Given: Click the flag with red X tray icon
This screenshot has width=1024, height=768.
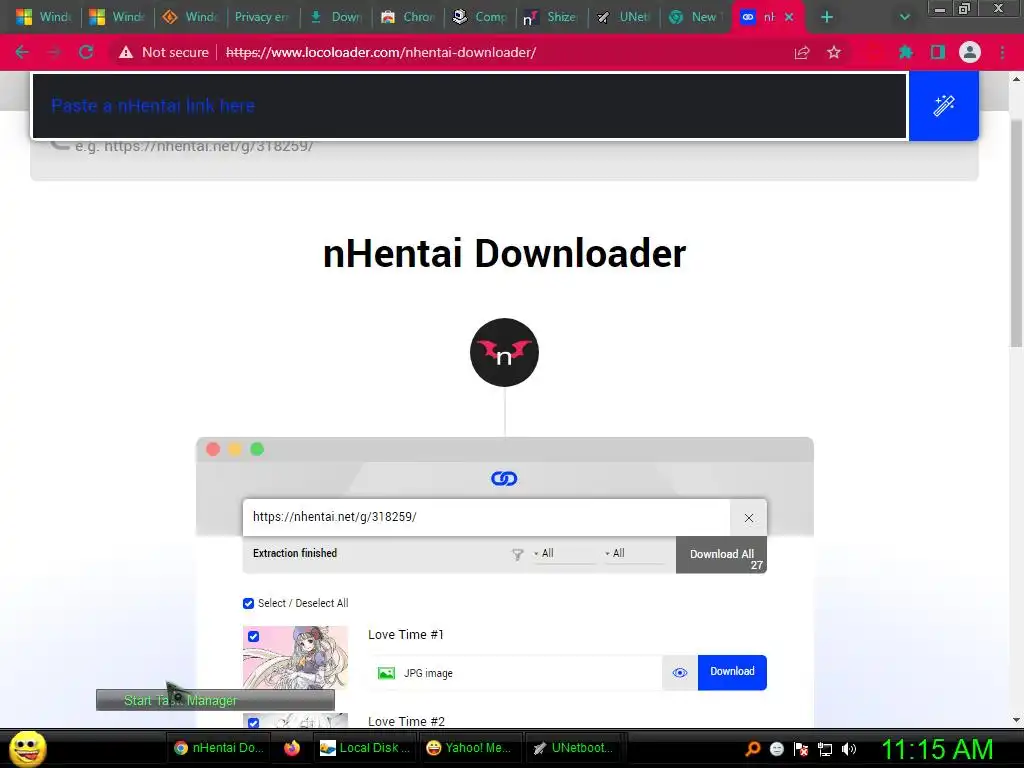Looking at the screenshot, I should pyautogui.click(x=801, y=749).
